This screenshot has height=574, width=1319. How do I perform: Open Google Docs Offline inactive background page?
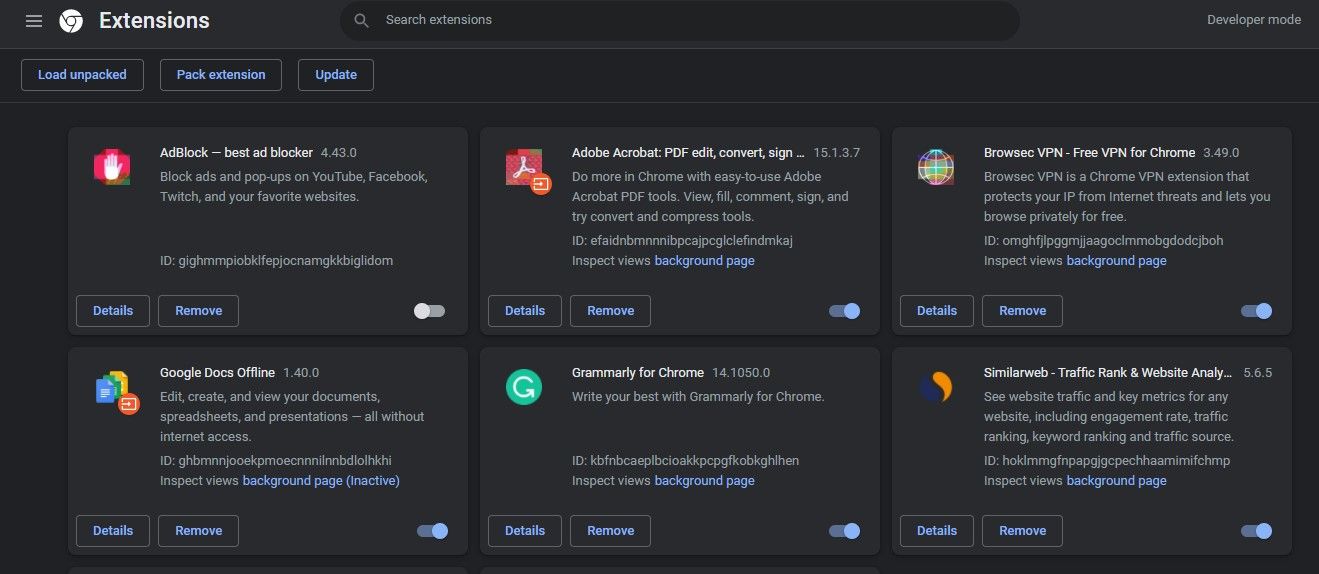(x=321, y=481)
